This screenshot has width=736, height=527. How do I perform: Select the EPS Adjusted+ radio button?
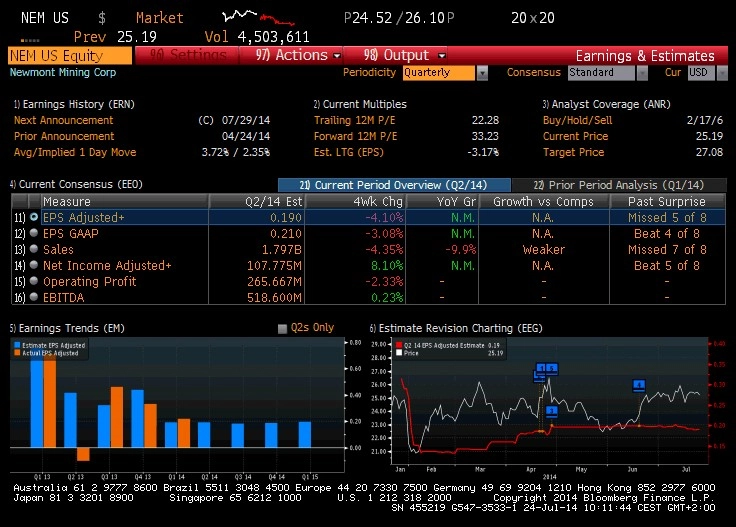coord(34,217)
